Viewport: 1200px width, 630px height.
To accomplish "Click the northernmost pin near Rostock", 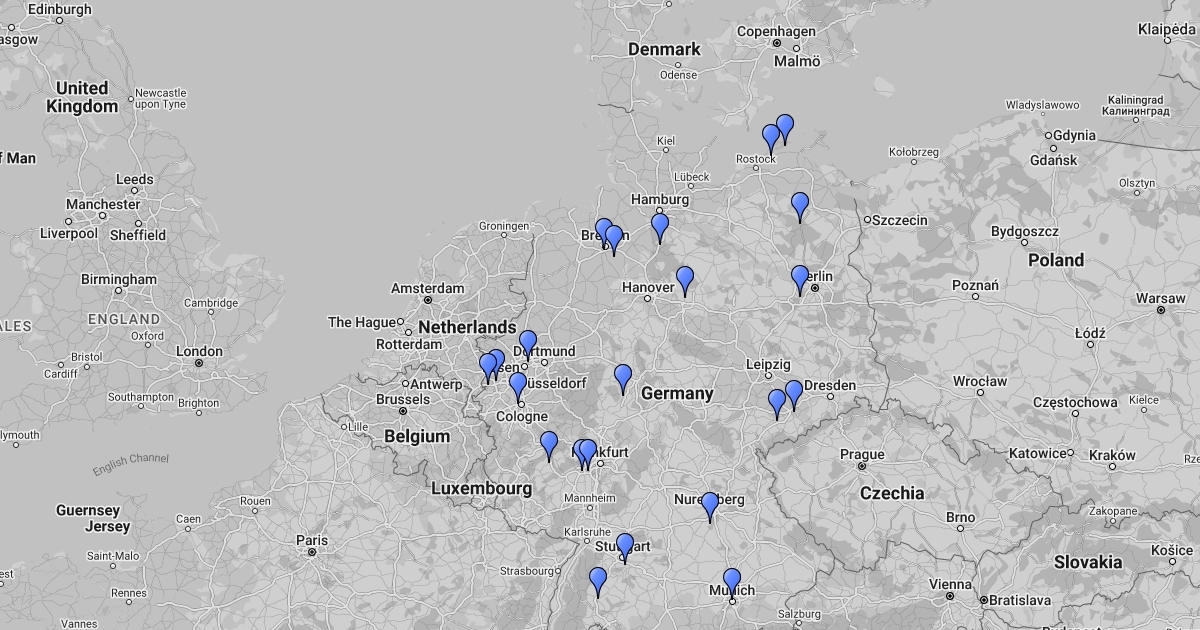I will [x=785, y=127].
